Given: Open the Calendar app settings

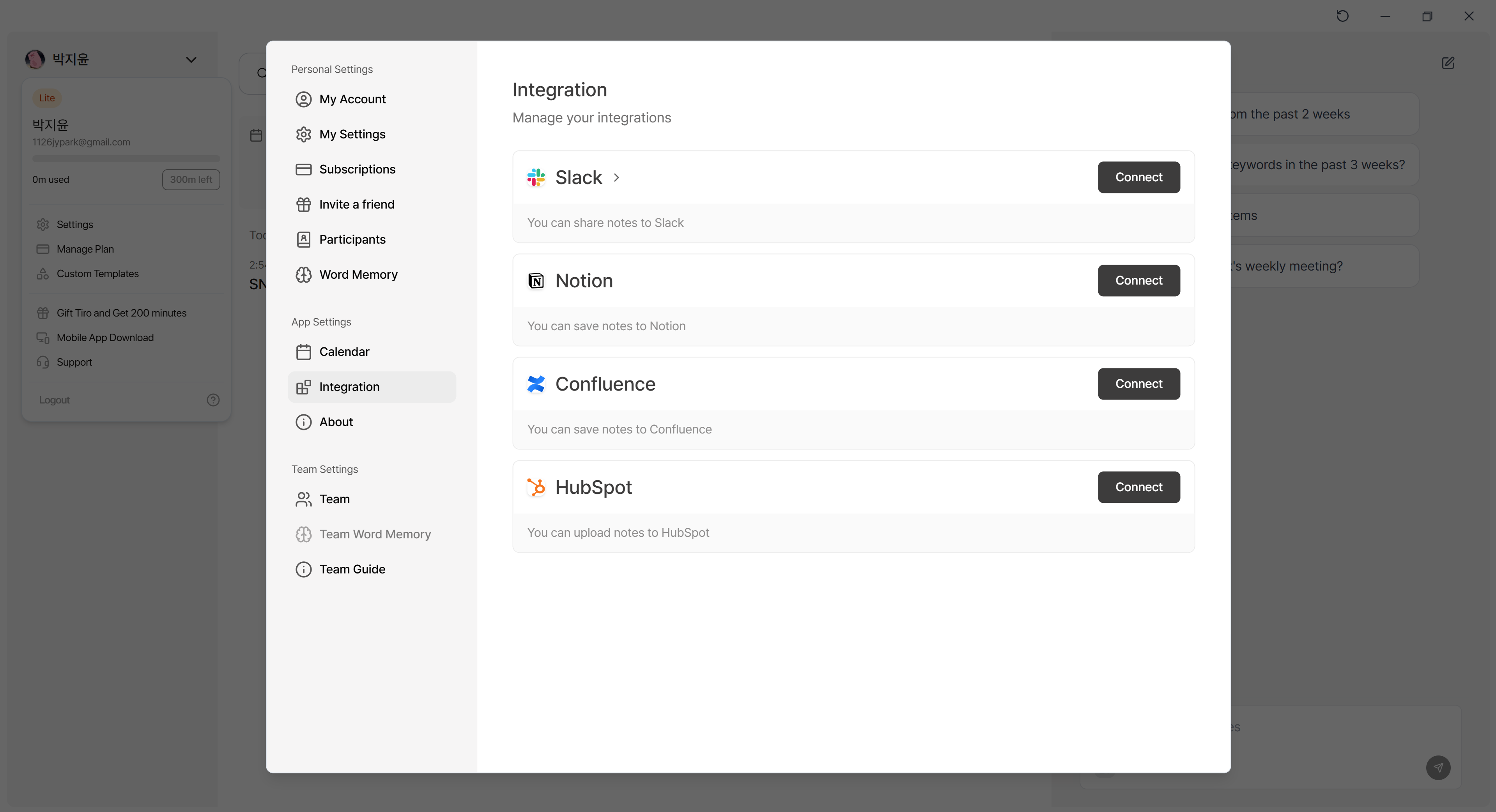Looking at the screenshot, I should point(344,352).
